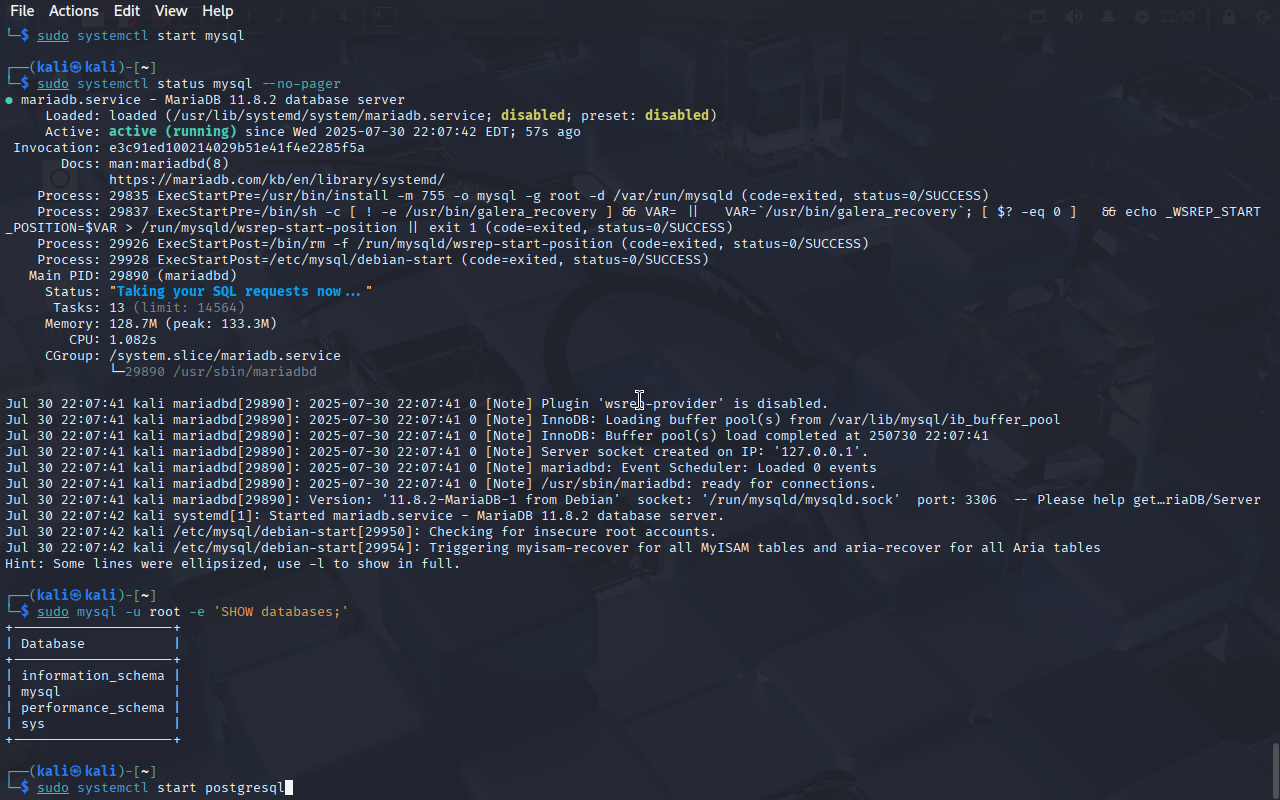Click 'Main PID: 29890 (mariadbd)' line
The height and width of the screenshot is (800, 1280).
(x=133, y=275)
